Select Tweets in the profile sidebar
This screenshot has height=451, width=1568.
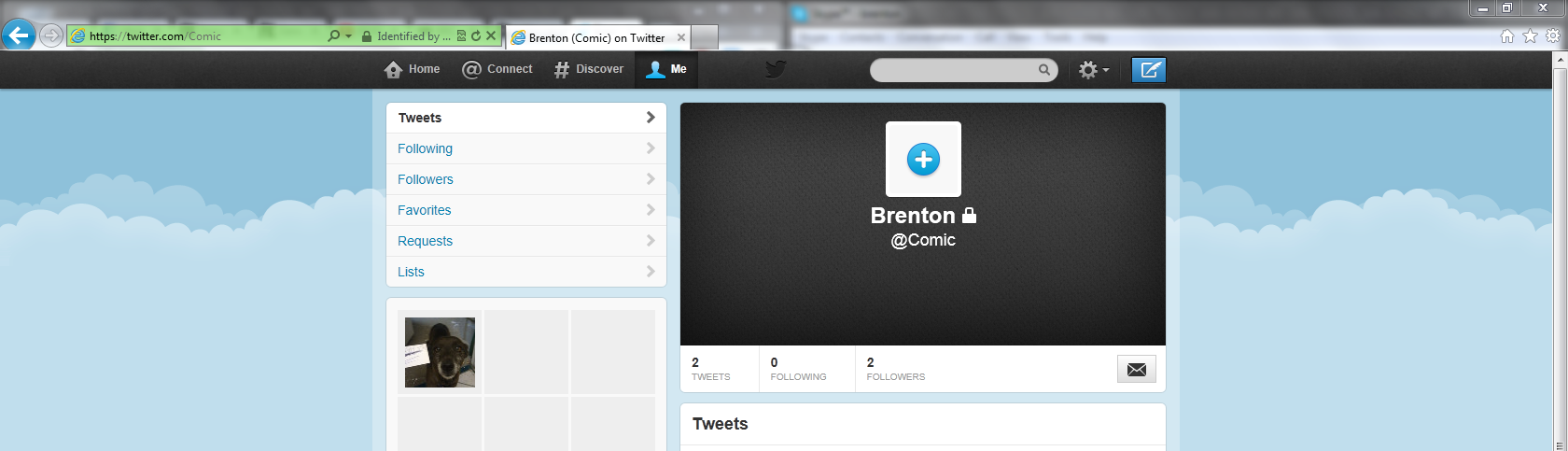point(526,118)
